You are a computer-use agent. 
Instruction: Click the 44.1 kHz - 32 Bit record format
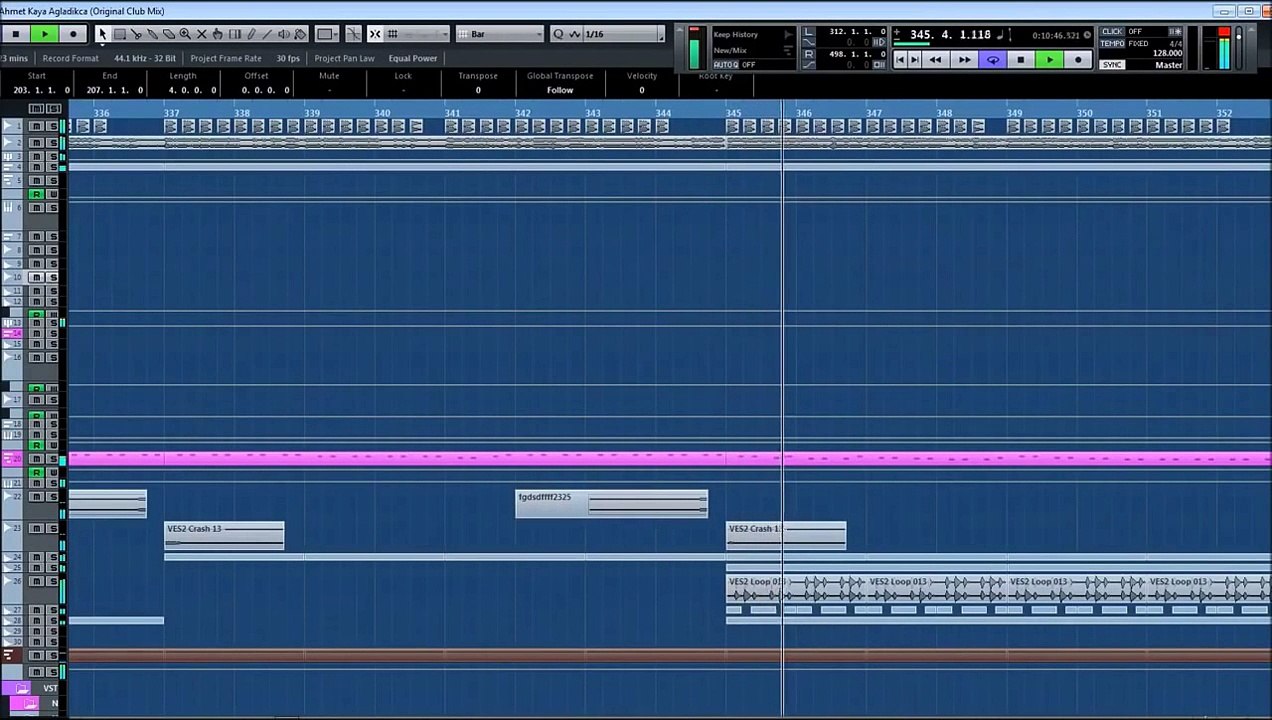click(x=145, y=58)
